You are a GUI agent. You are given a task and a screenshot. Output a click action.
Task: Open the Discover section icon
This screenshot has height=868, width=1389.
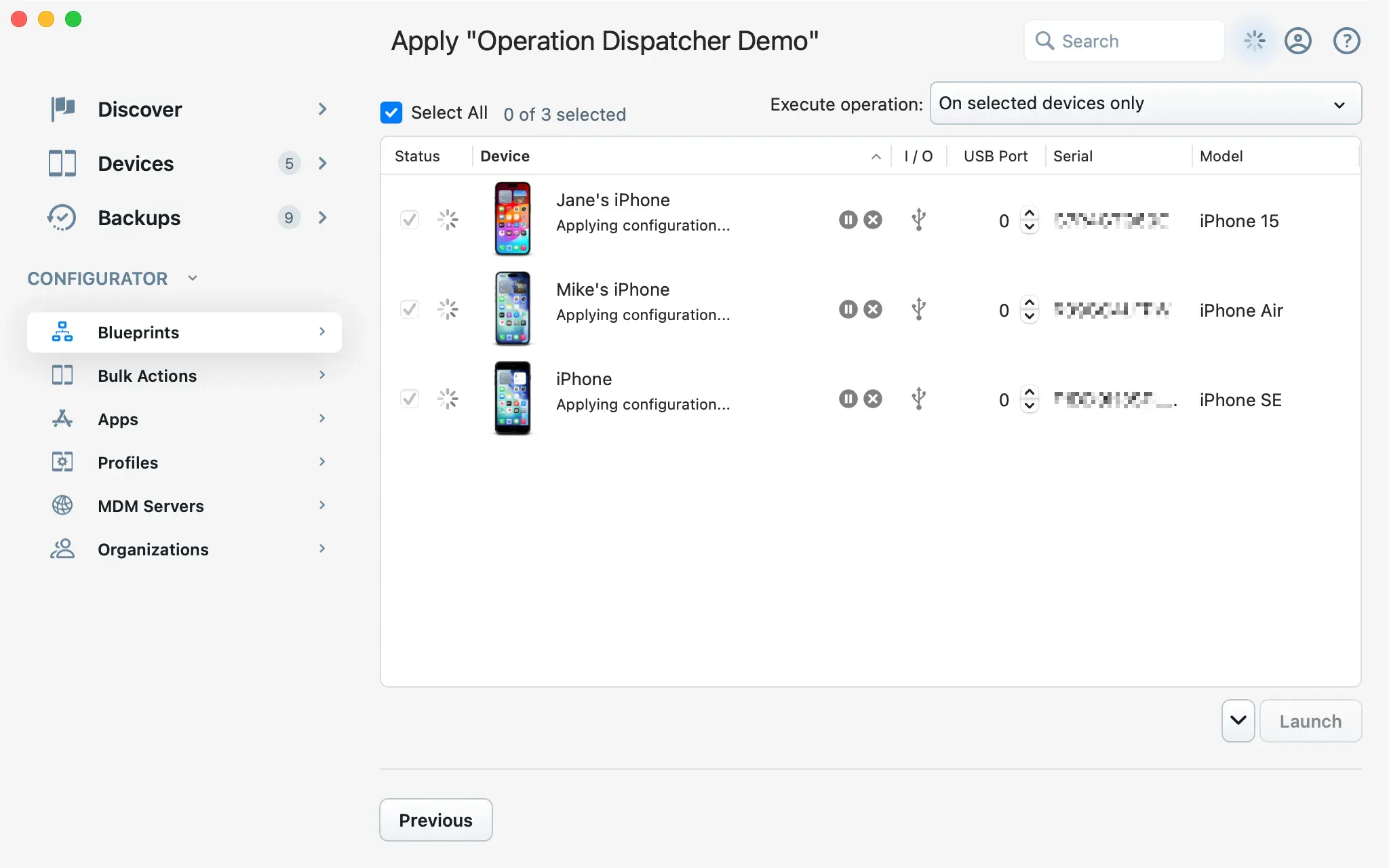(x=62, y=108)
